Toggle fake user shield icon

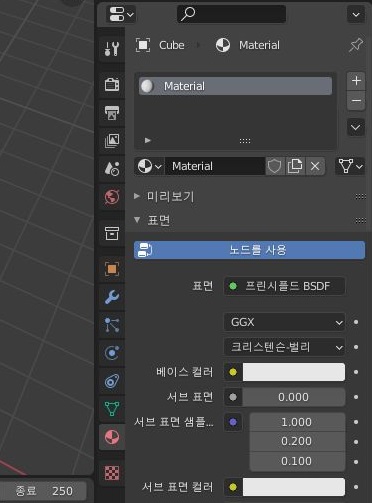(275, 166)
